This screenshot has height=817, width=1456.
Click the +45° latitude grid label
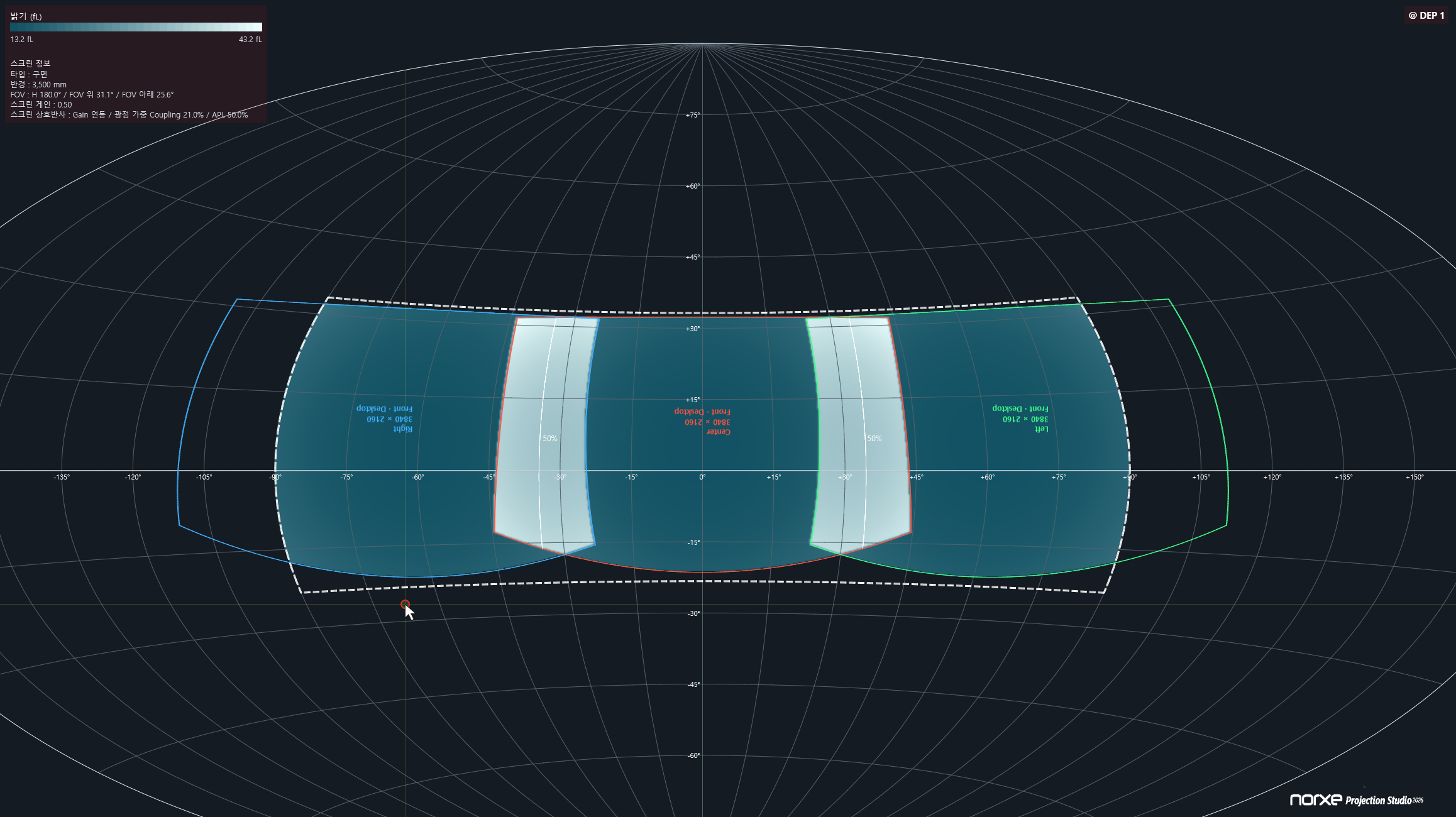693,257
